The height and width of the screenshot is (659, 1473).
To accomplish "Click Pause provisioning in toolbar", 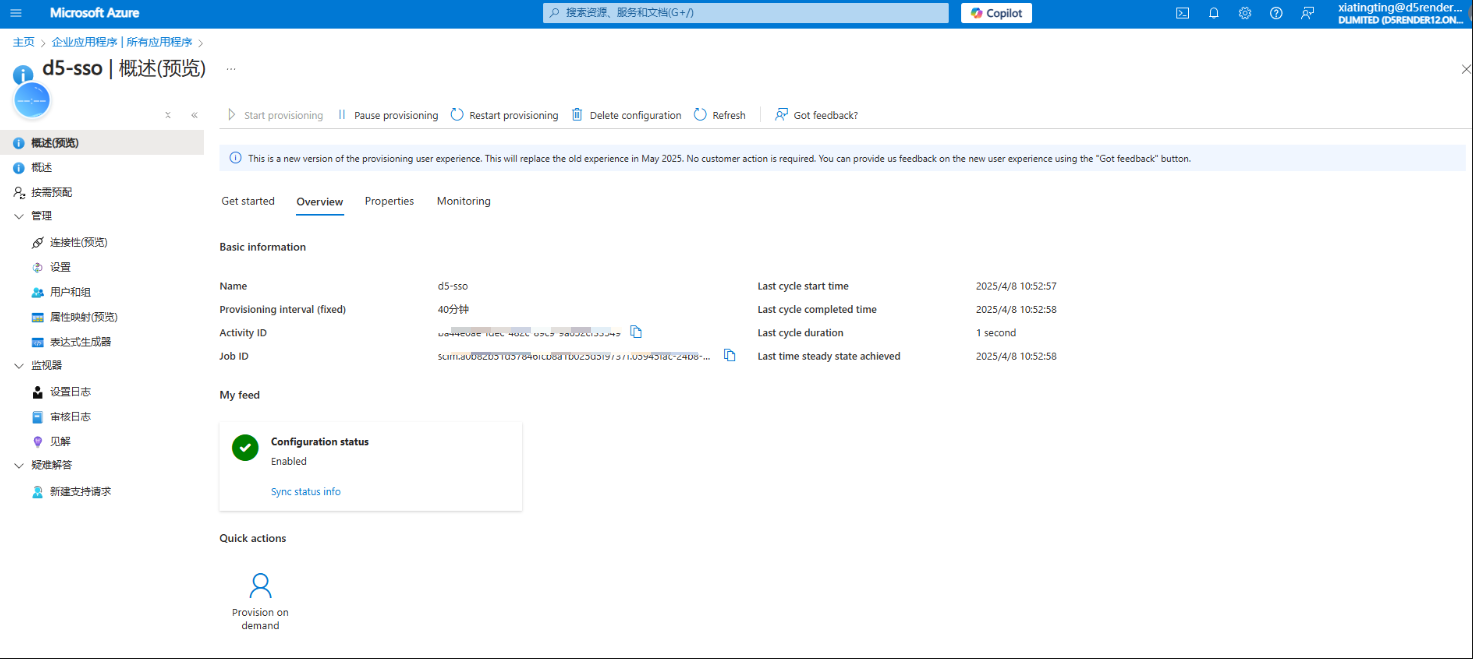I will (387, 115).
